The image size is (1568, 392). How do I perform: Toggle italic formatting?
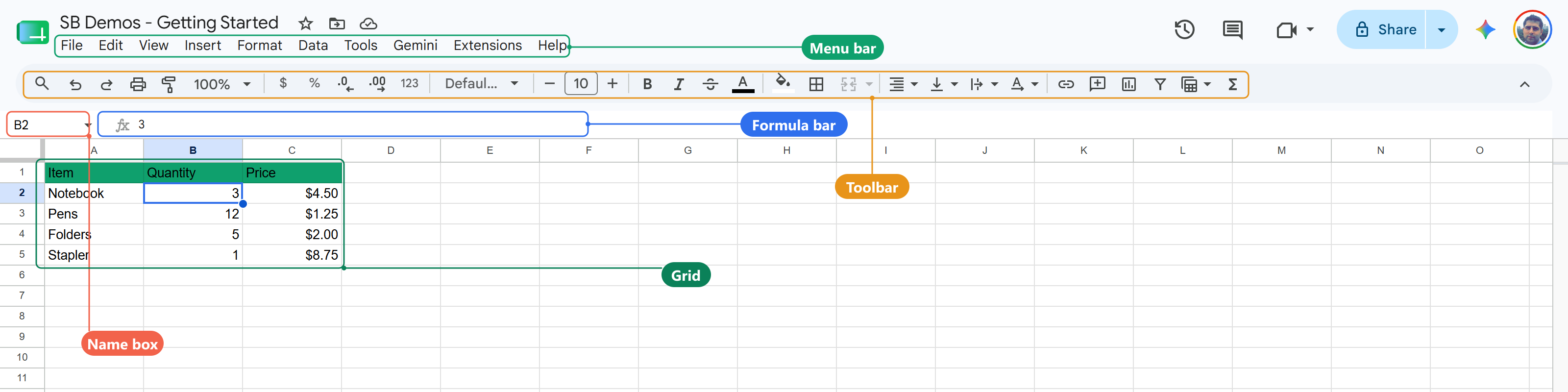(679, 84)
